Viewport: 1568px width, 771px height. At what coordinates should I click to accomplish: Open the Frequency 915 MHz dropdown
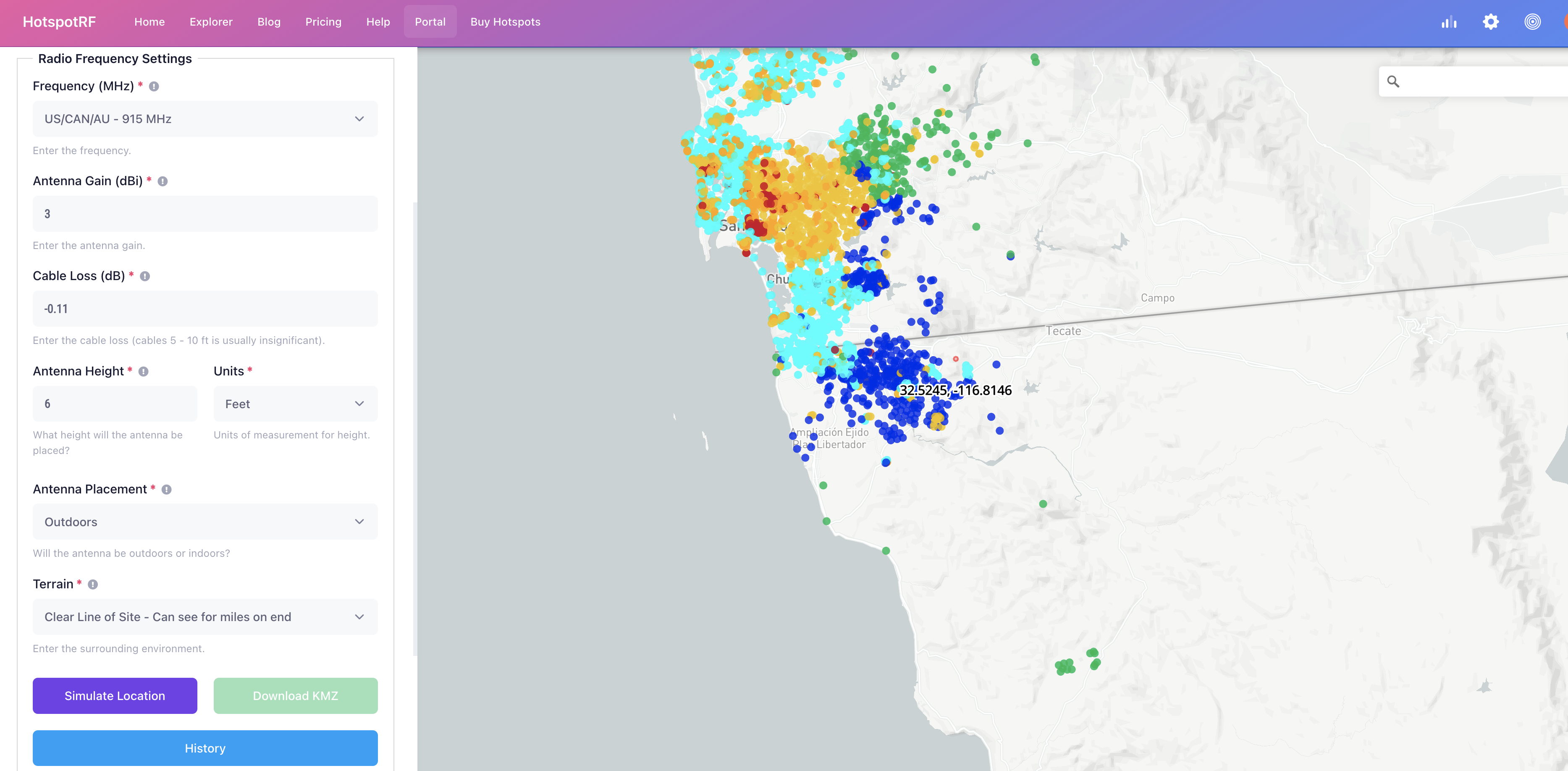(205, 119)
